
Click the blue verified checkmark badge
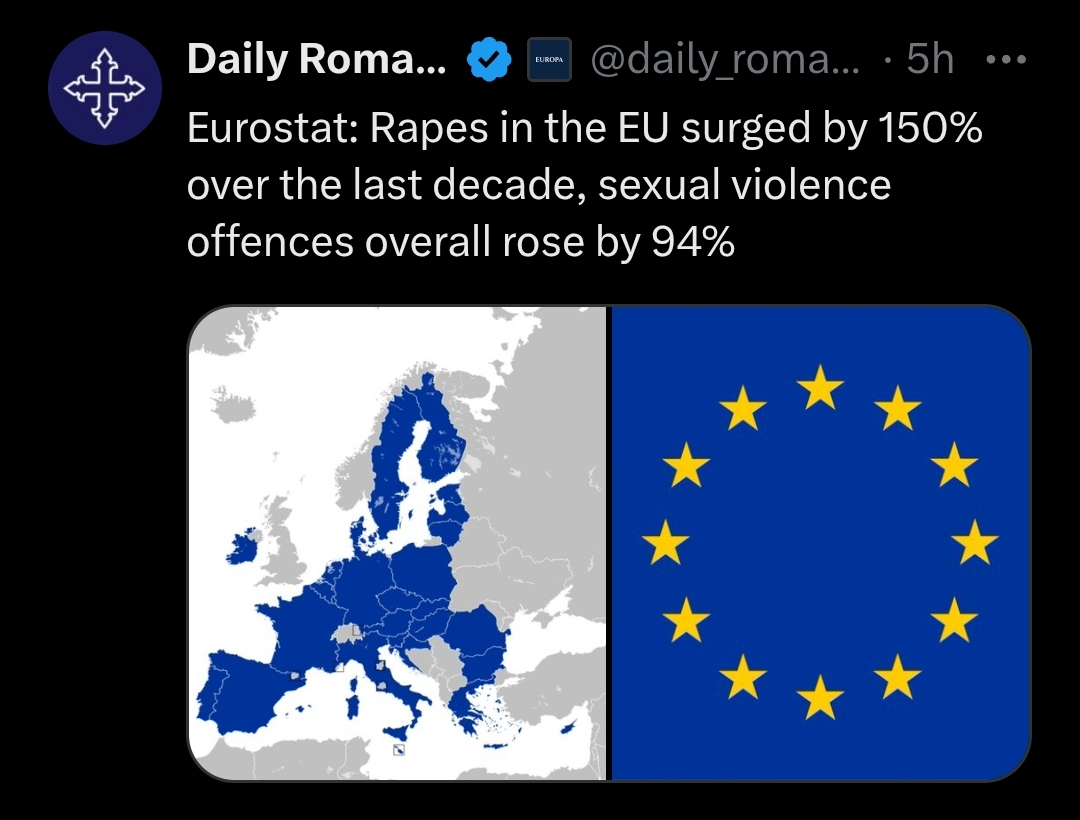(489, 60)
